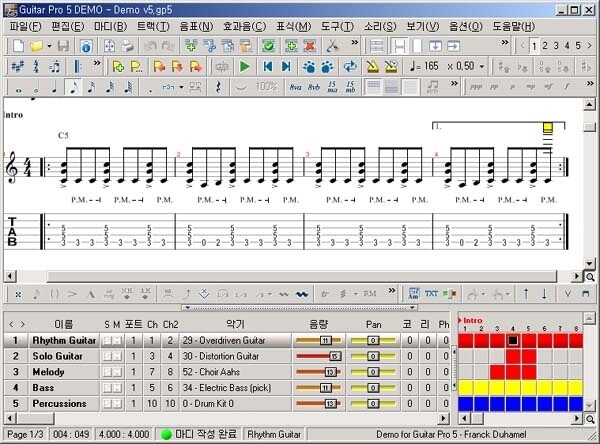Screen dimensions: 600x444
Task: Click the blue vibrato wave icon
Action: 302,294
